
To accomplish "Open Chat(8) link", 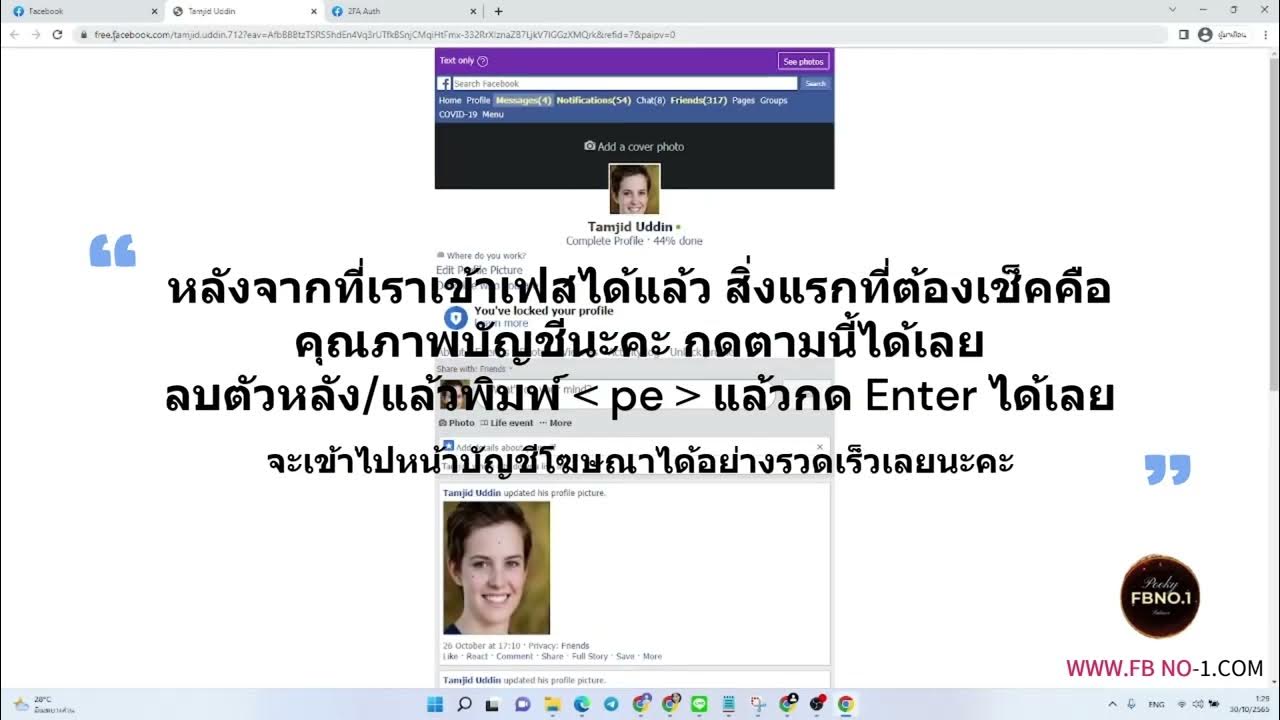I will [x=651, y=100].
